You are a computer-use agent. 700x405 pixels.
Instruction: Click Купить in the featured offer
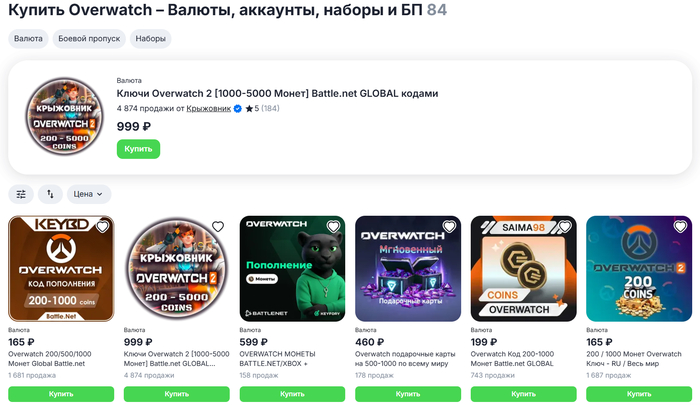[x=138, y=149]
